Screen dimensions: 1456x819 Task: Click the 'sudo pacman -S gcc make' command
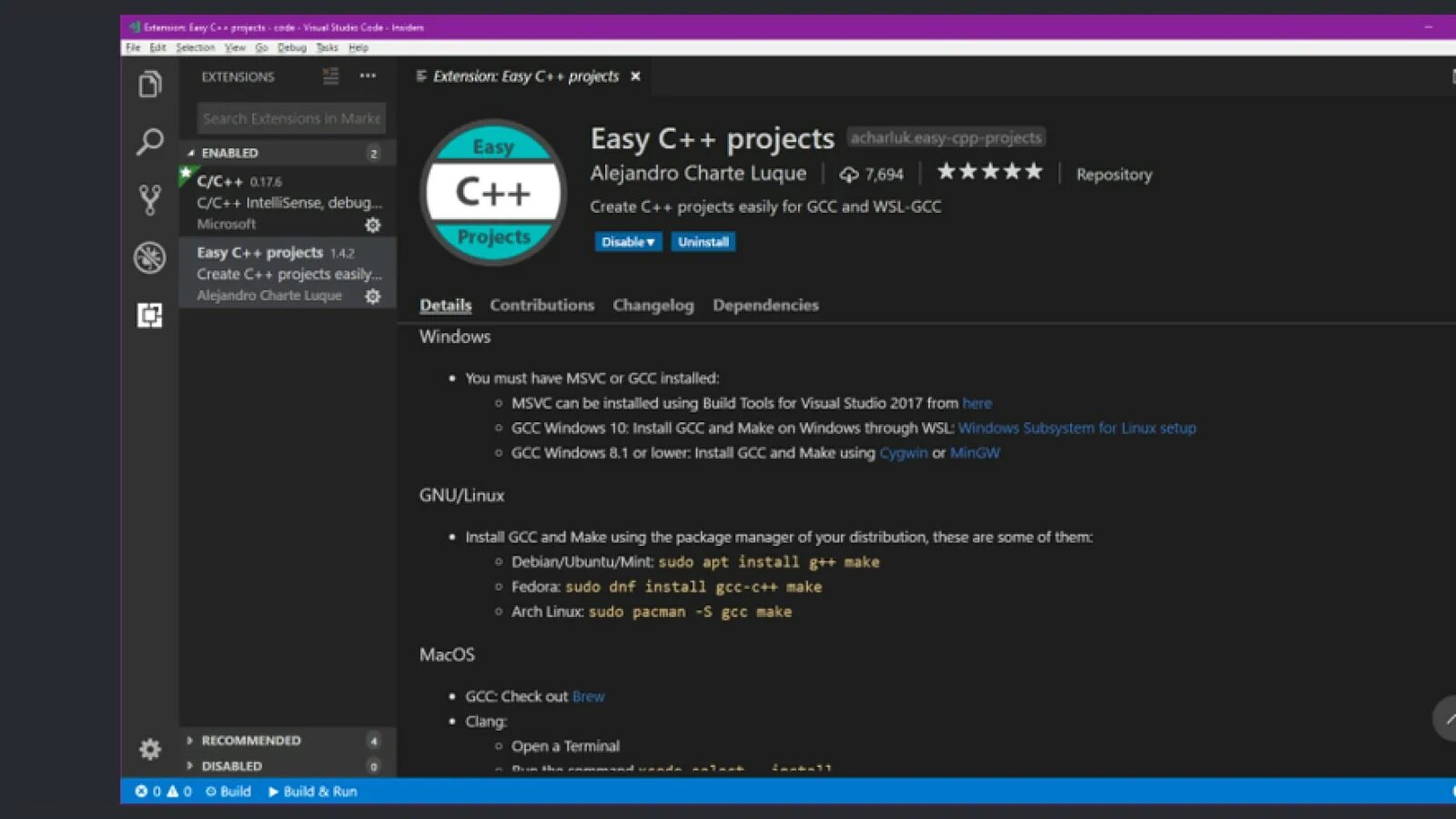tap(690, 612)
